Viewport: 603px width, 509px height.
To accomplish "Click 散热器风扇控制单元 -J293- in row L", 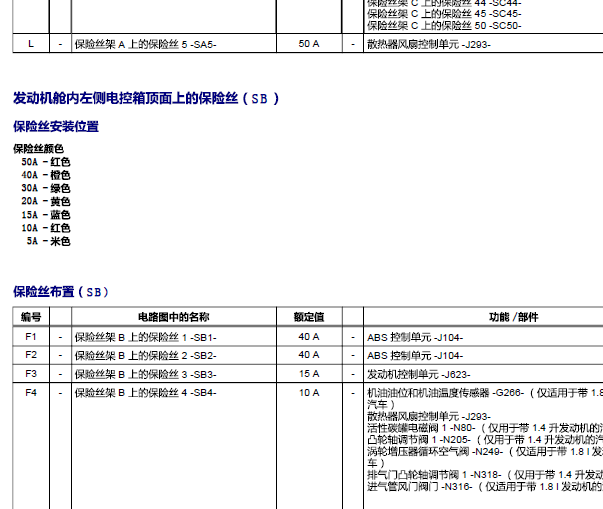I will click(429, 45).
